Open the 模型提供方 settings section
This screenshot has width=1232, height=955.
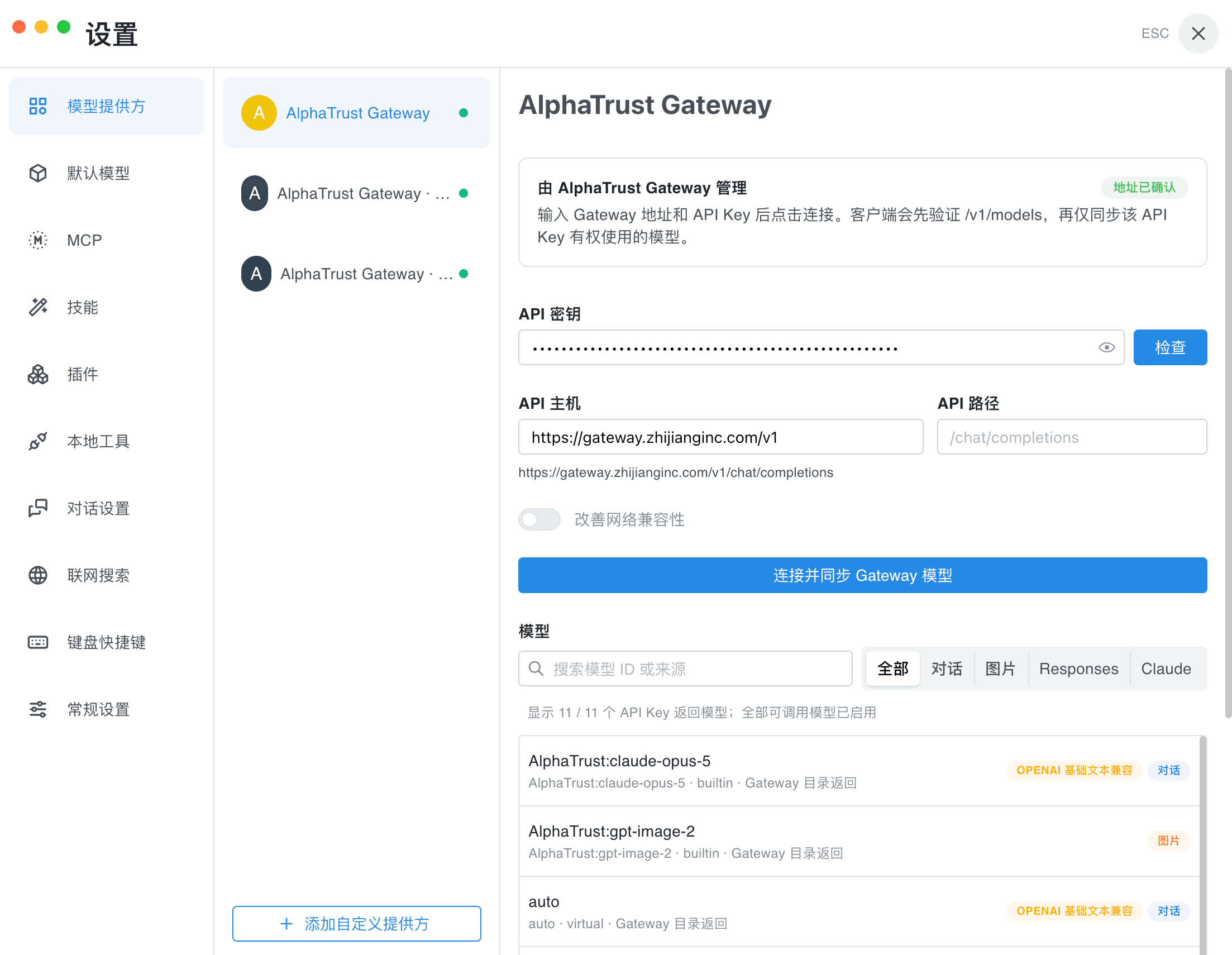pyautogui.click(x=106, y=106)
